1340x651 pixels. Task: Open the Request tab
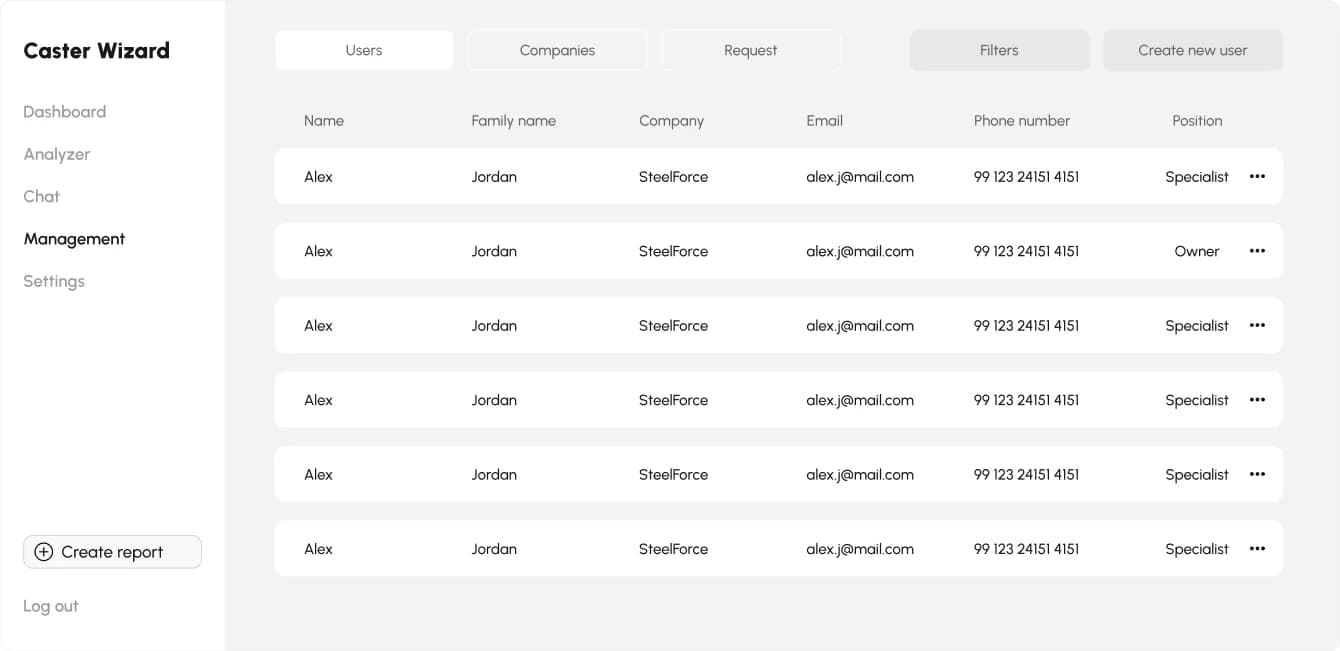point(751,50)
